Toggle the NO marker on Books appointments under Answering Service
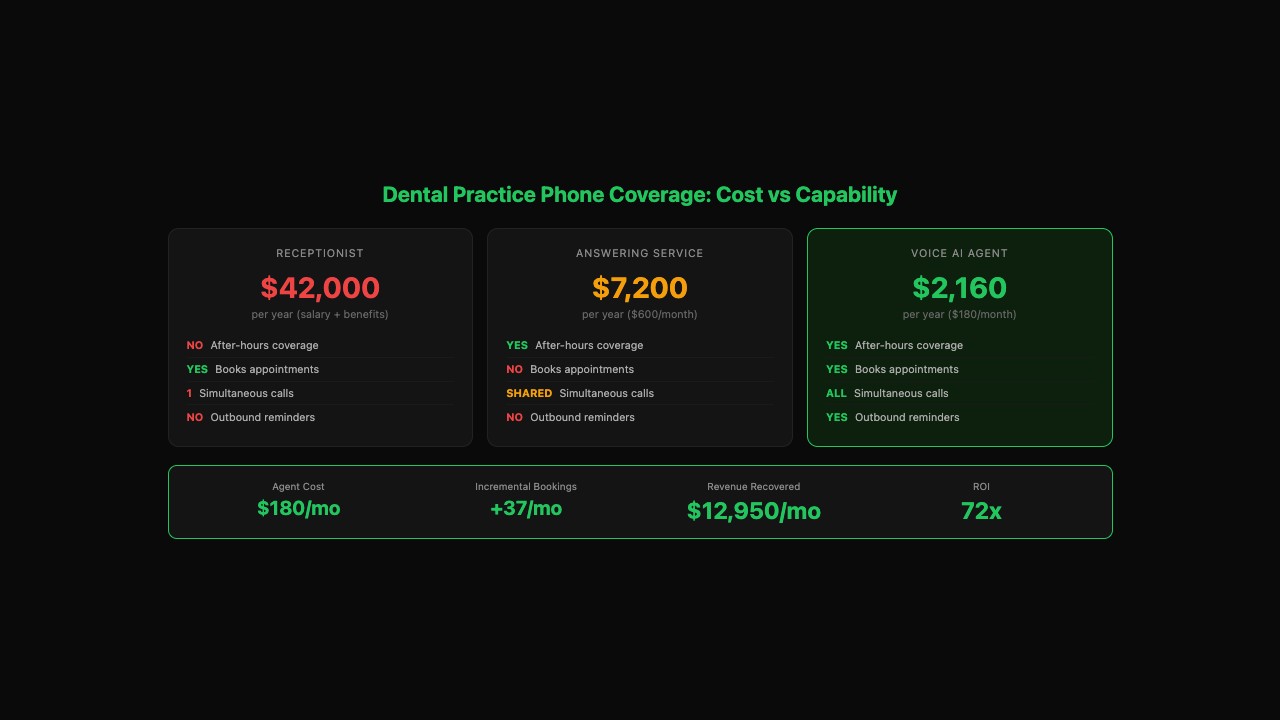This screenshot has width=1280, height=720. coord(514,369)
